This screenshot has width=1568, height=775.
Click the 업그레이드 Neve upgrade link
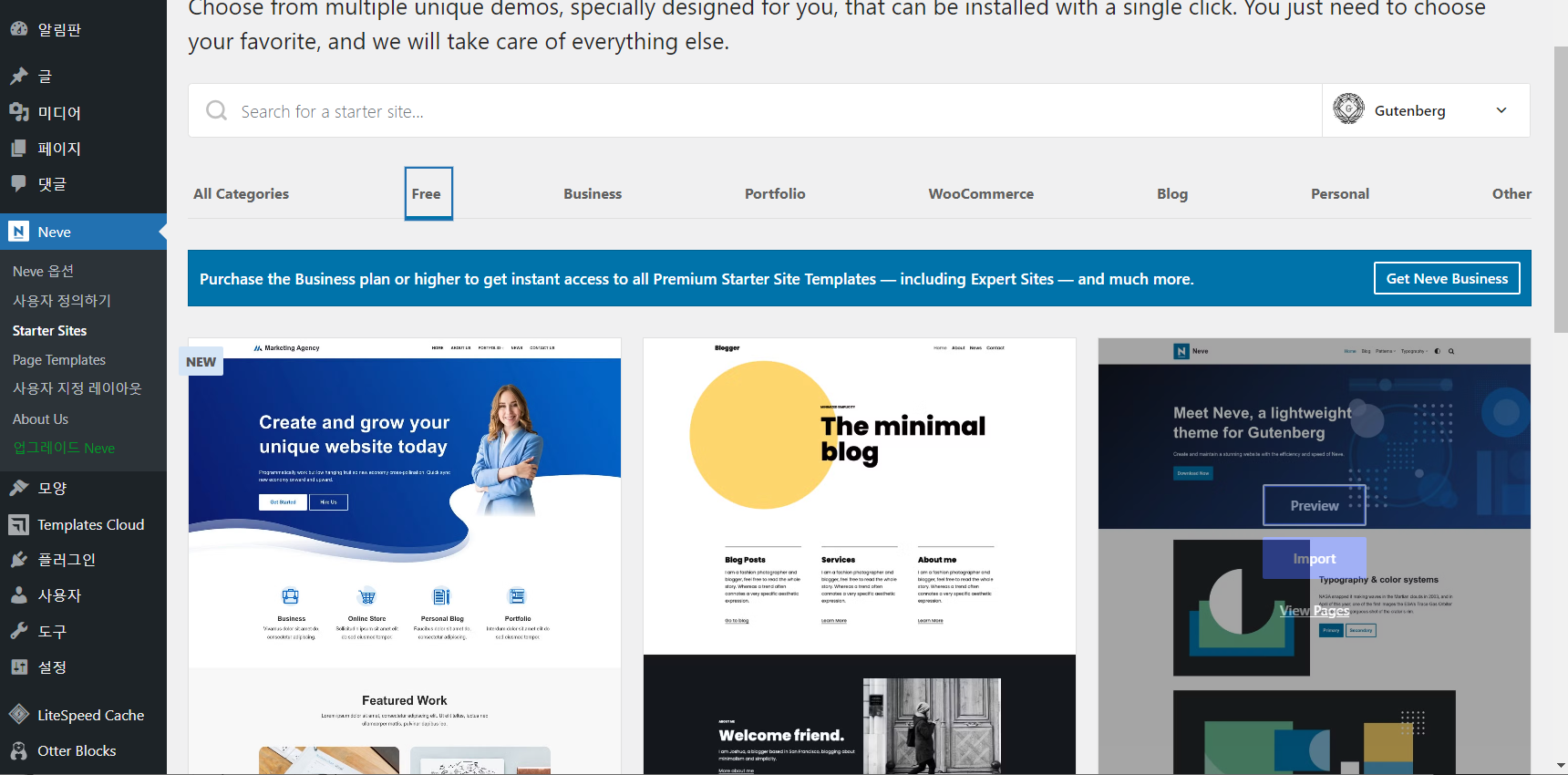(x=64, y=448)
